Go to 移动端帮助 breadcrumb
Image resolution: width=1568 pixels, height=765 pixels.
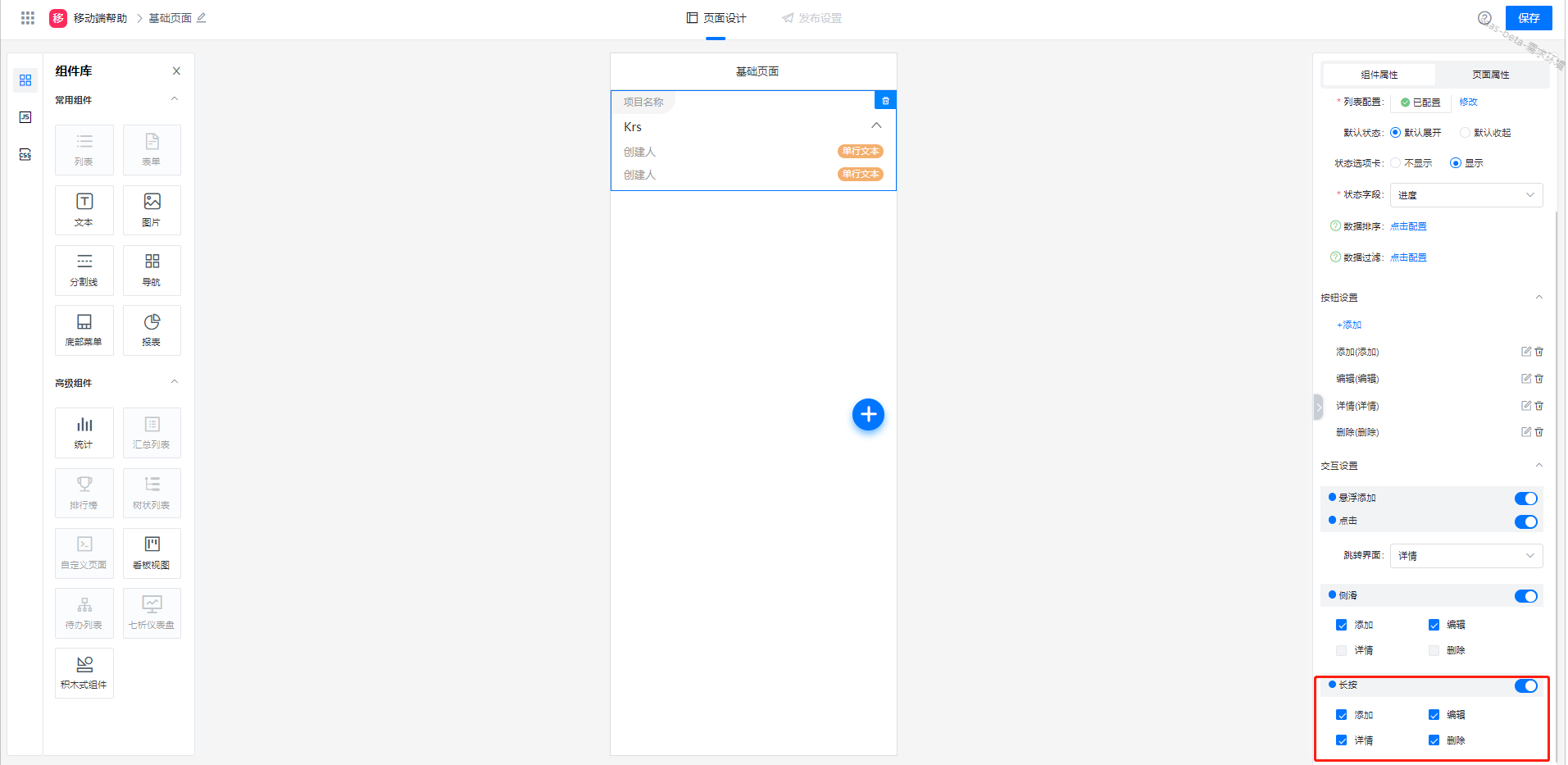[x=100, y=18]
